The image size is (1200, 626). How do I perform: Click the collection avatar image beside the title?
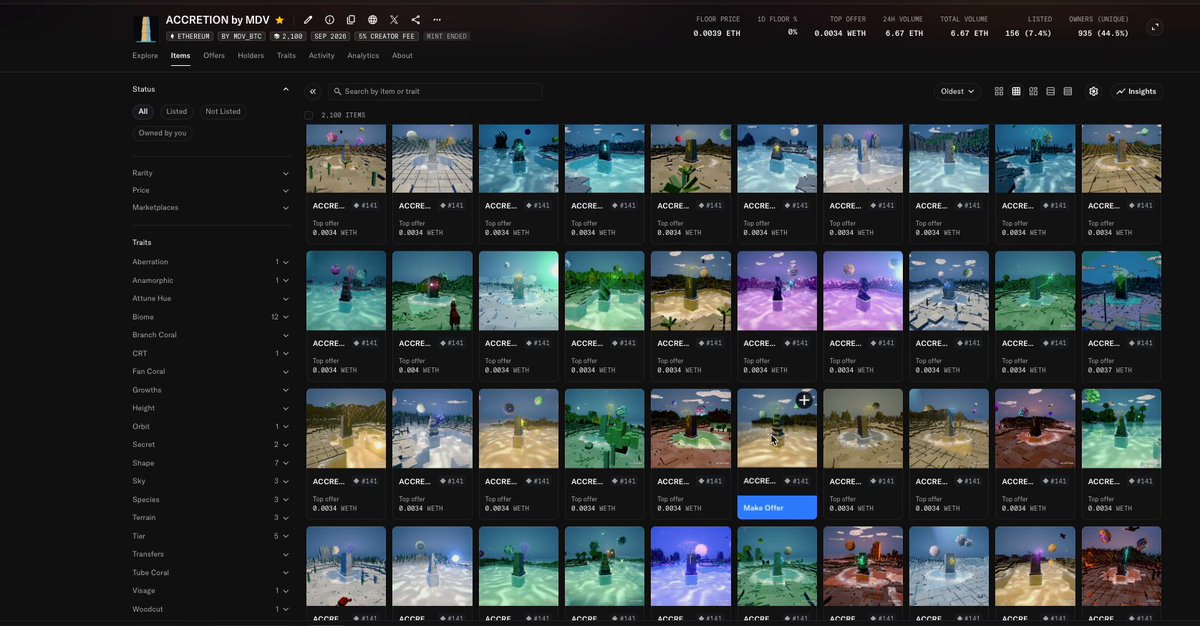click(146, 28)
